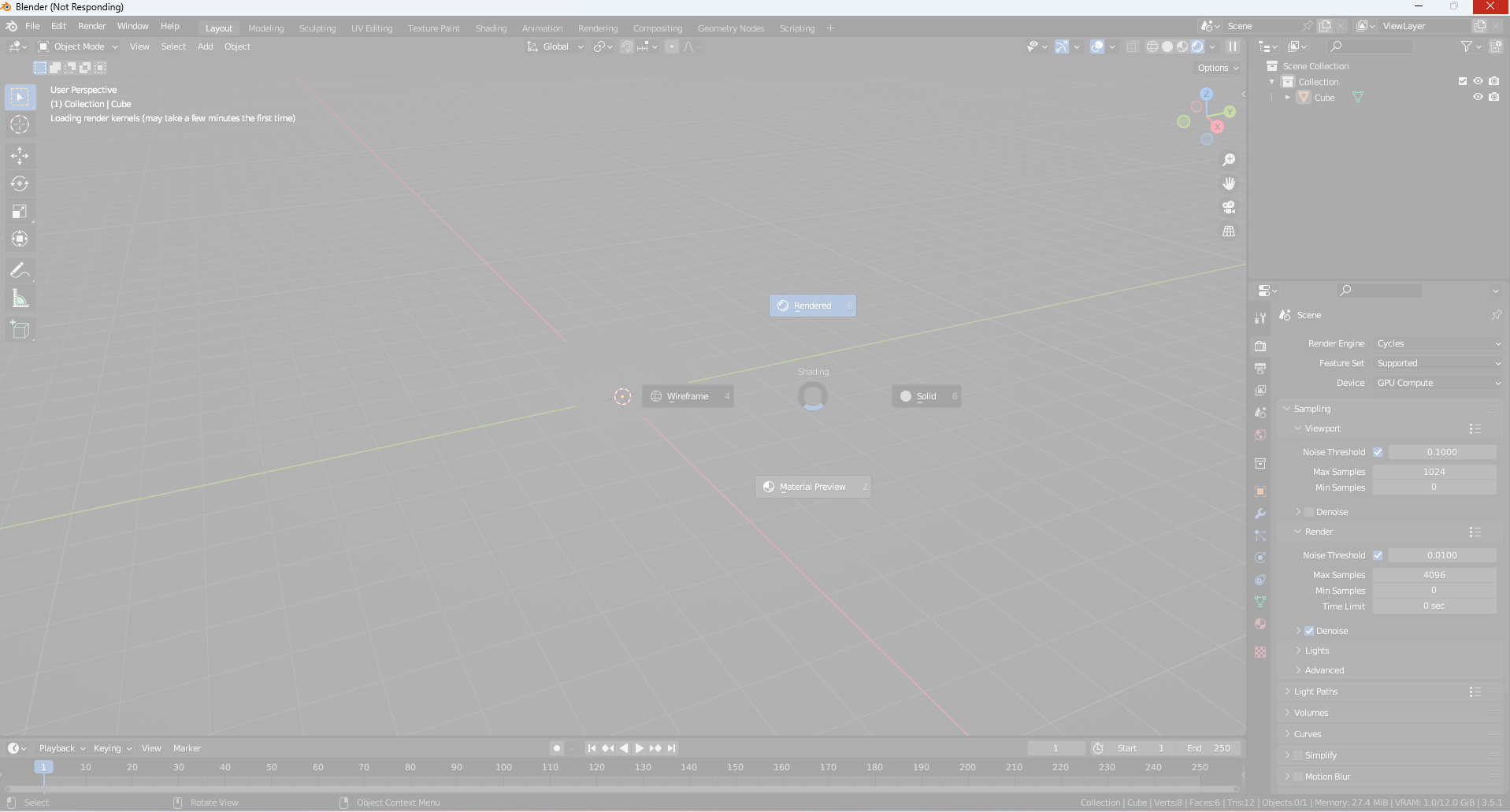The width and height of the screenshot is (1510, 812).
Task: Open the Texture properties tab
Action: pyautogui.click(x=1260, y=652)
